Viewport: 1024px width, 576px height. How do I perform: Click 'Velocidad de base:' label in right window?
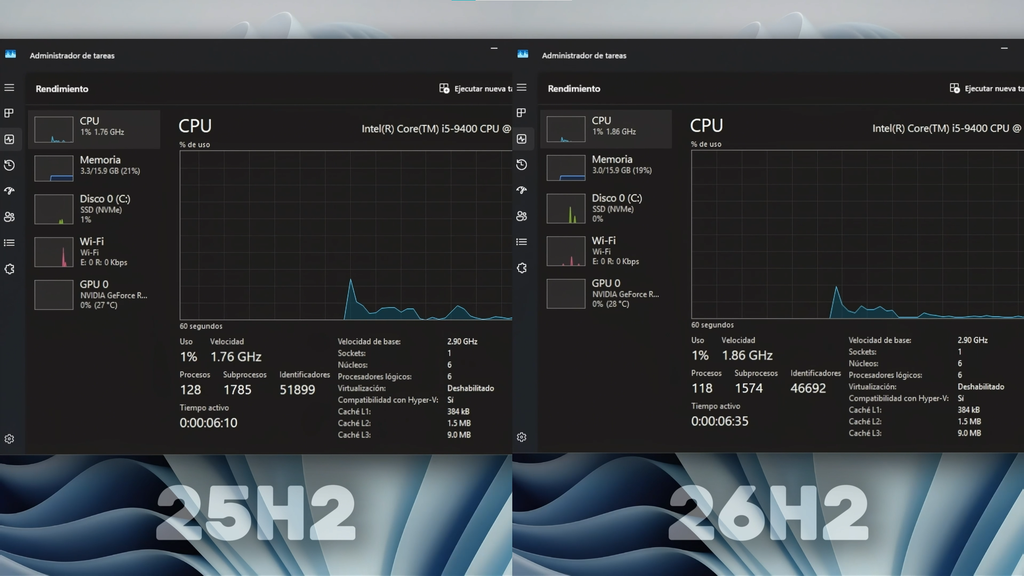tap(880, 340)
